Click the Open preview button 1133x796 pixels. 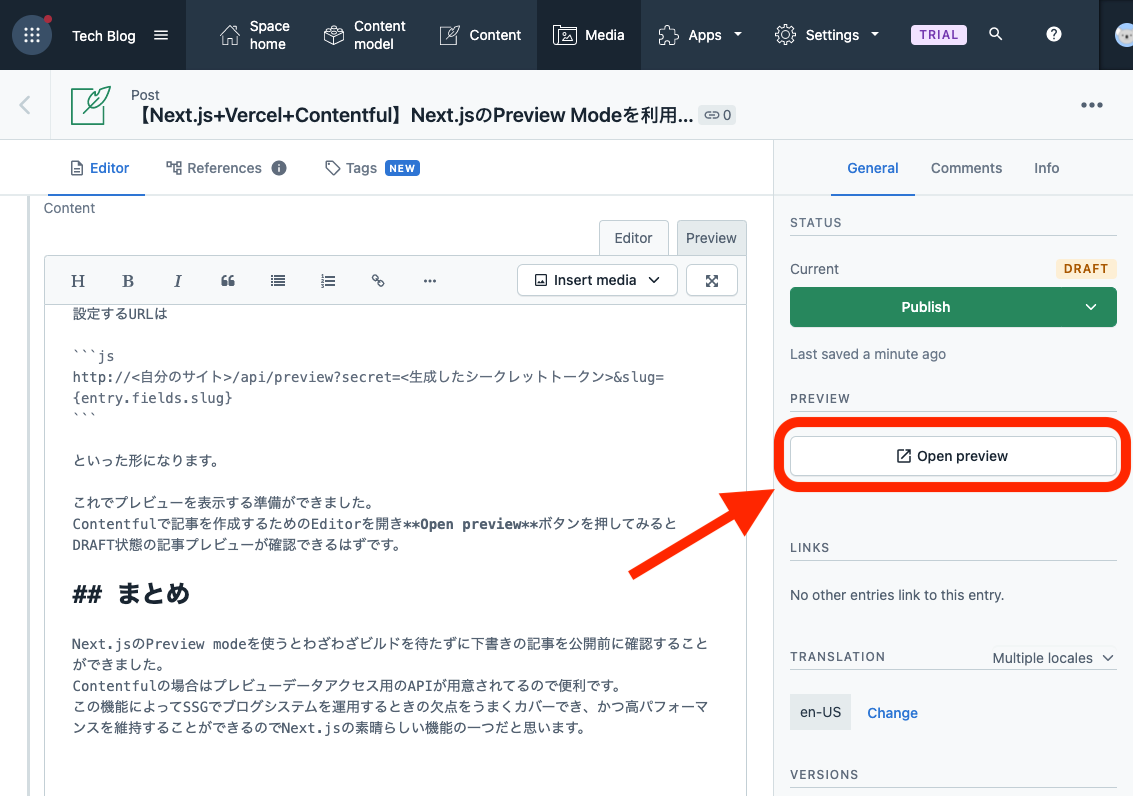point(953,456)
